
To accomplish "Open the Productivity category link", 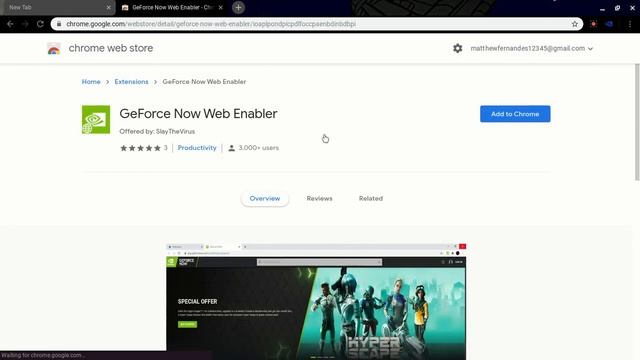I will [197, 148].
